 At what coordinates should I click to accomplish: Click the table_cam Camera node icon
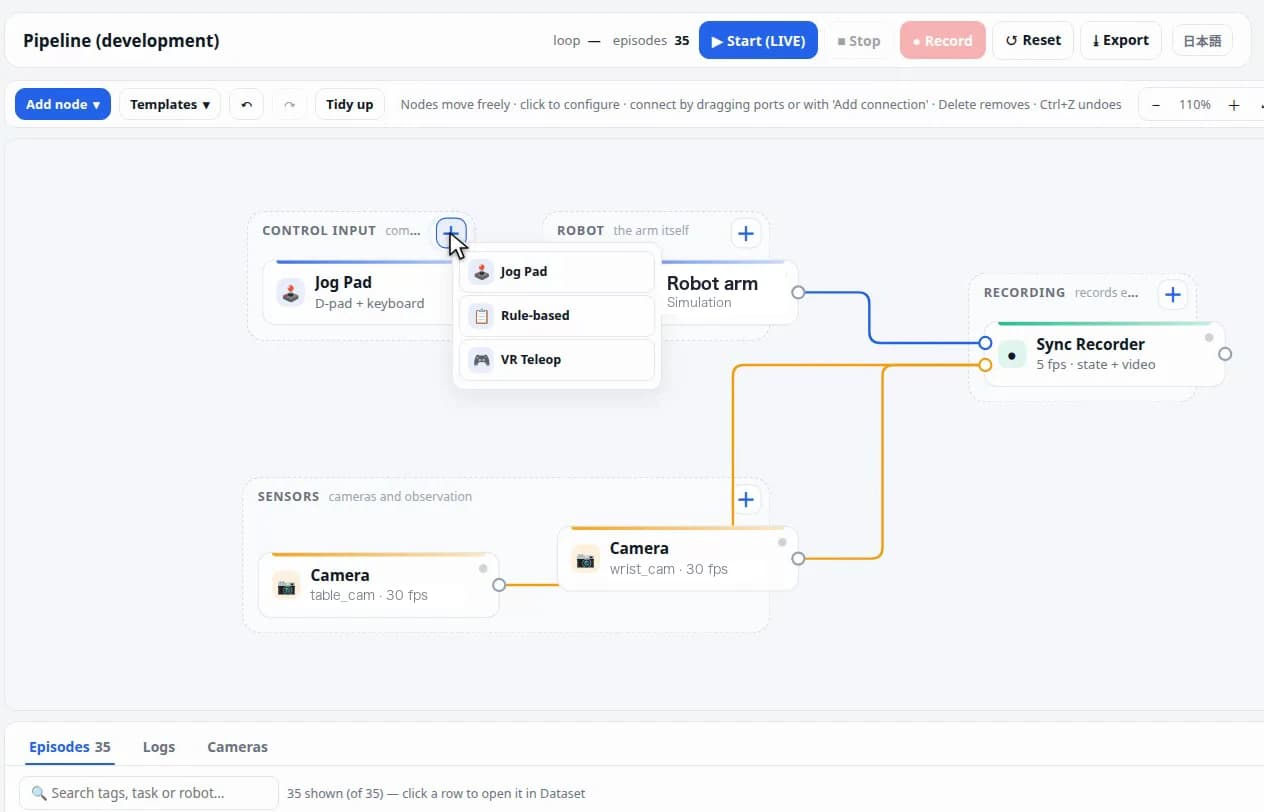pos(286,586)
